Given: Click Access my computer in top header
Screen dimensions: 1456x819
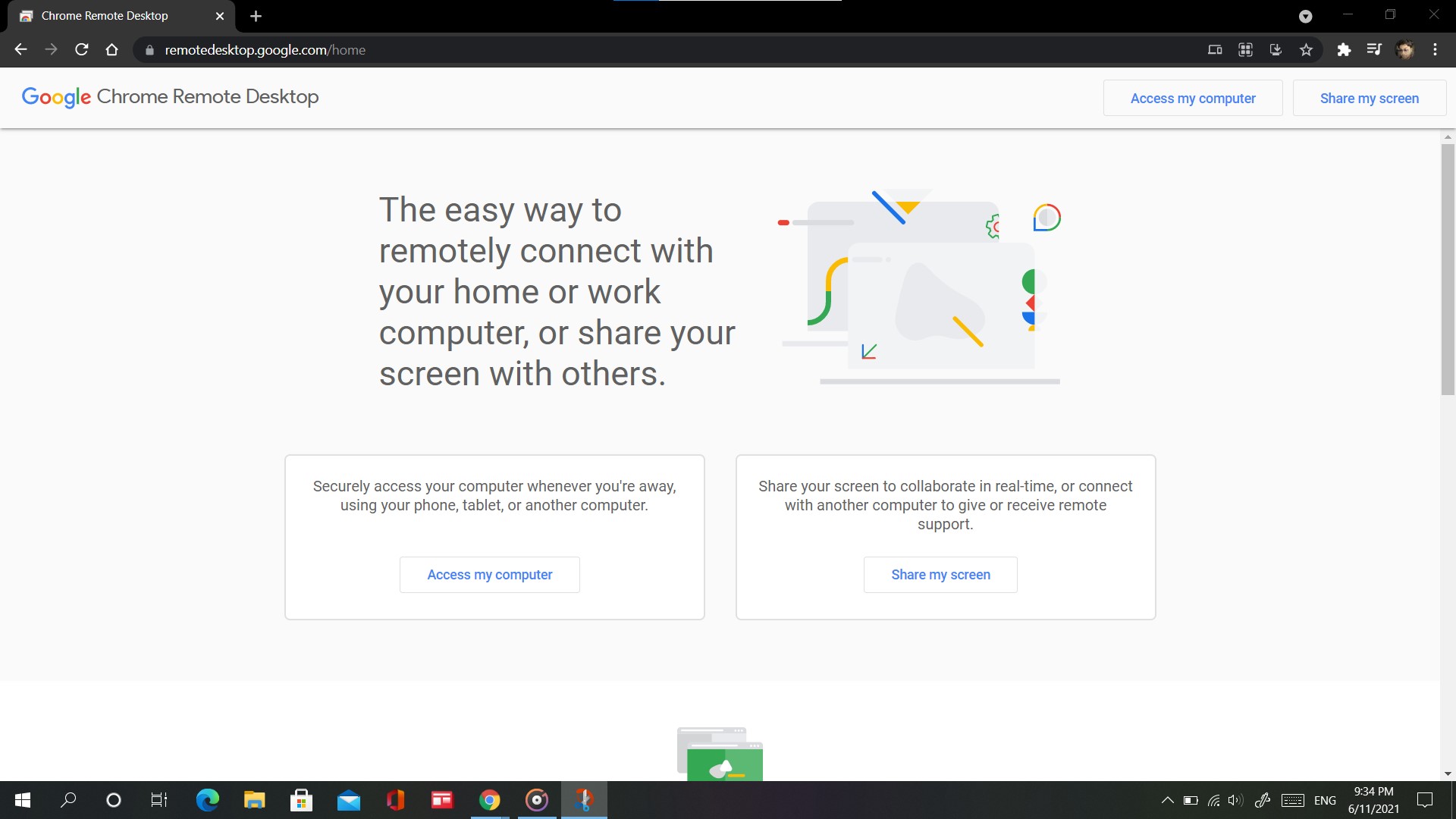Looking at the screenshot, I should tap(1193, 99).
